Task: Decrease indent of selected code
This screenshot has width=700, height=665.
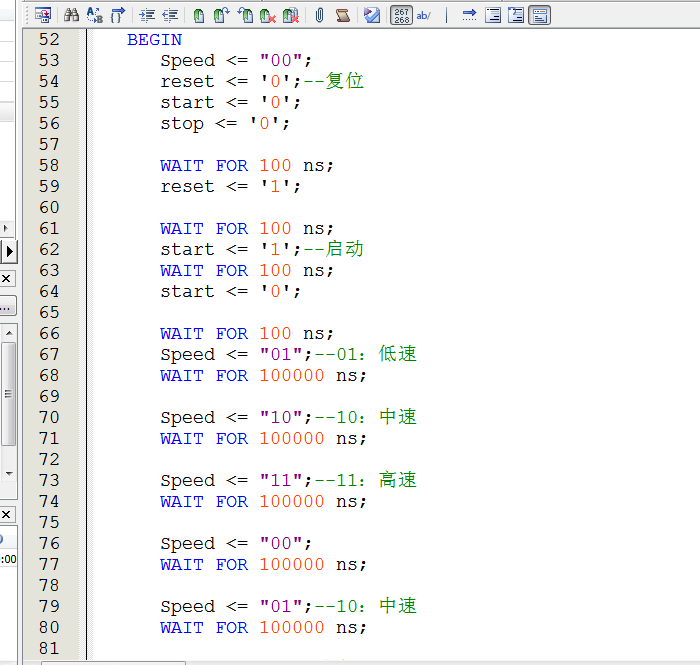Action: click(x=170, y=15)
